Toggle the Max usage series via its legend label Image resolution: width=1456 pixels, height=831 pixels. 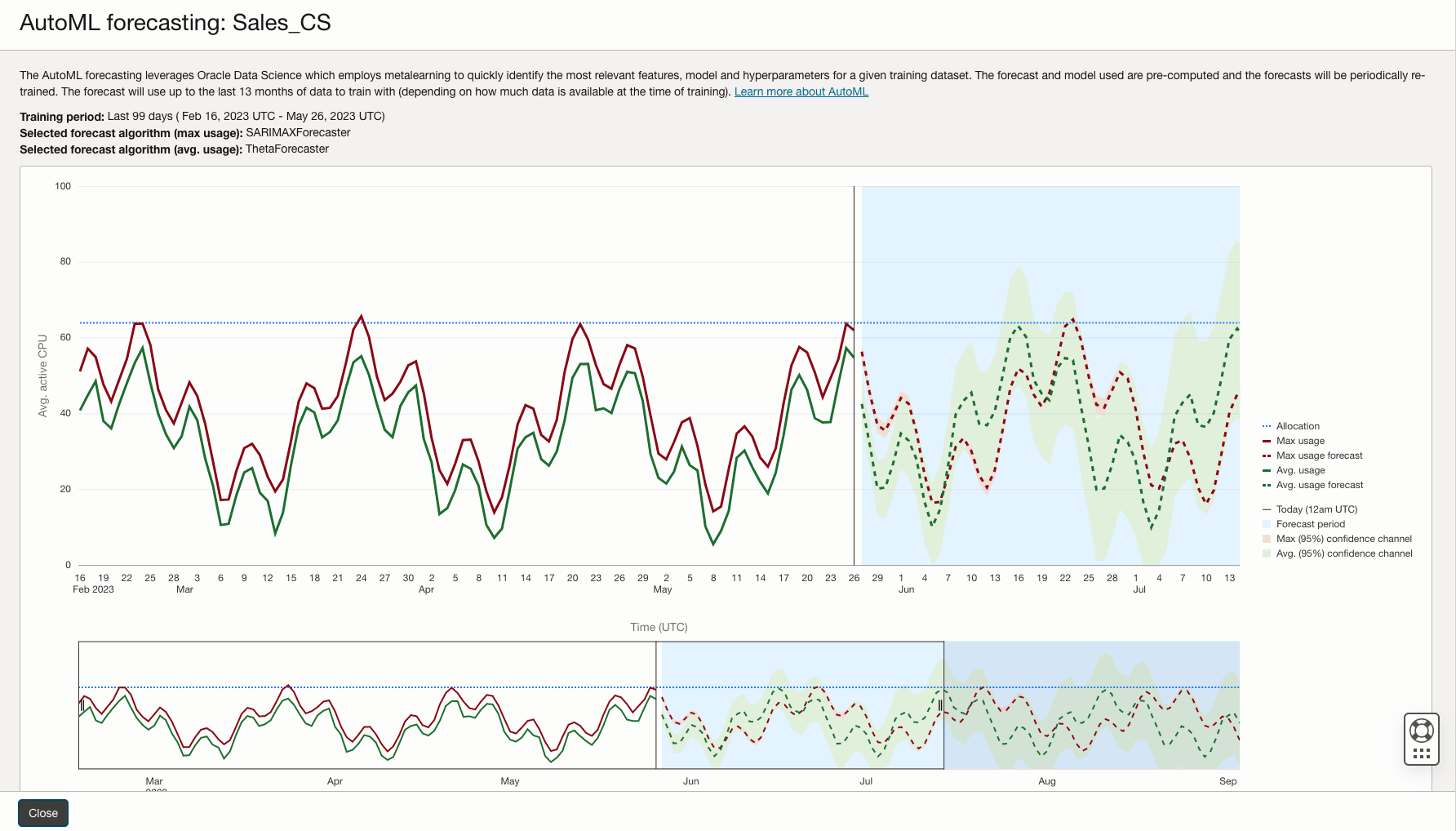[1302, 441]
